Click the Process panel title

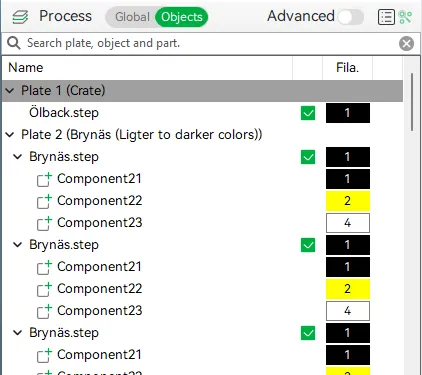pyautogui.click(x=65, y=16)
